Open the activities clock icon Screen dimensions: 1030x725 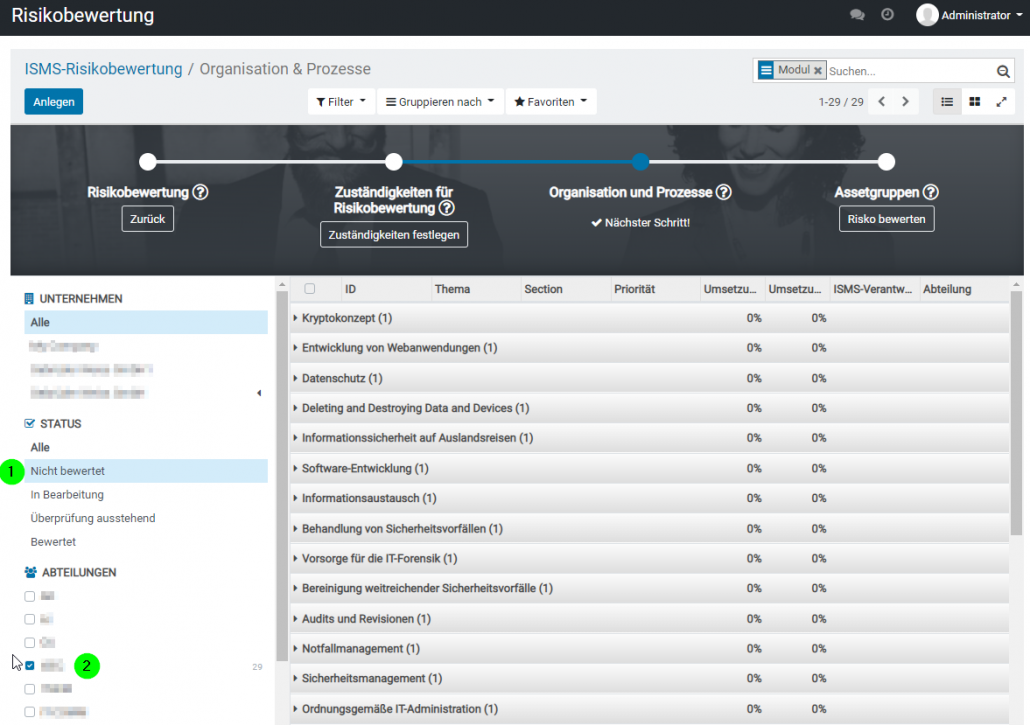pyautogui.click(x=887, y=15)
